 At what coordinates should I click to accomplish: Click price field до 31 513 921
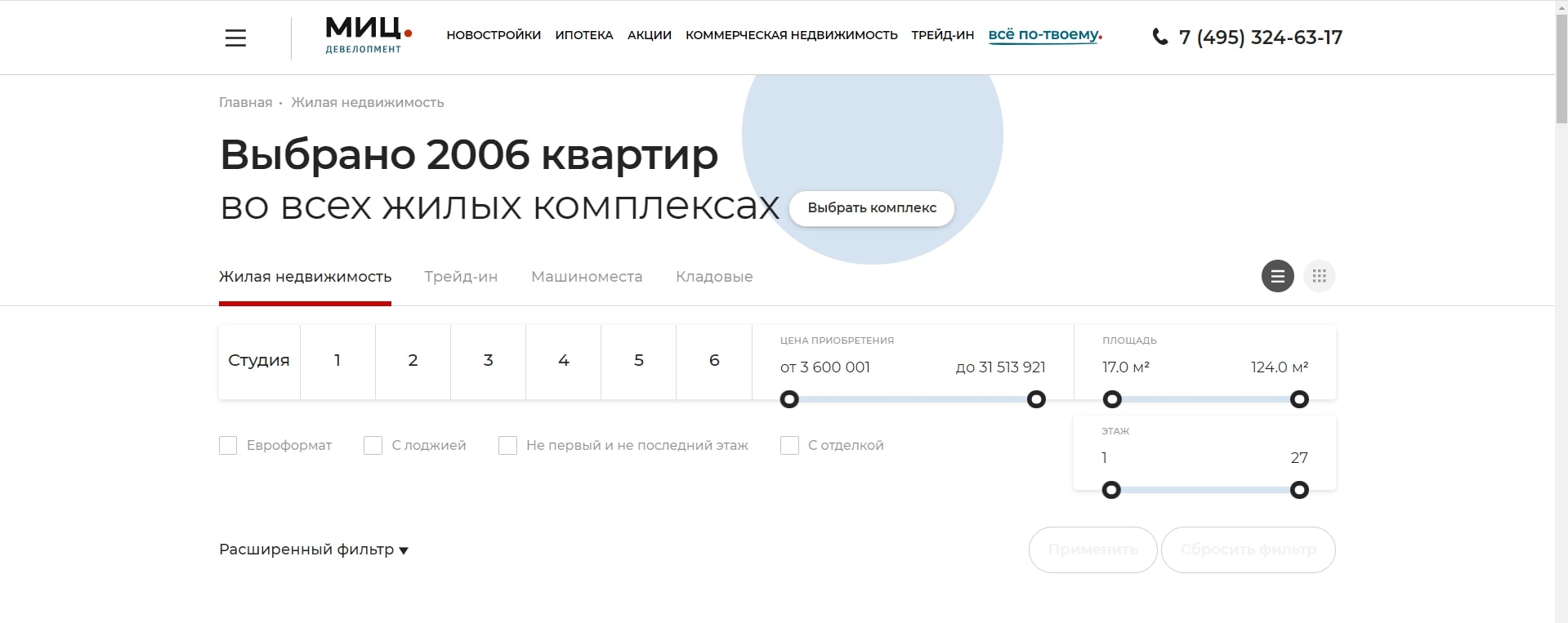1000,367
